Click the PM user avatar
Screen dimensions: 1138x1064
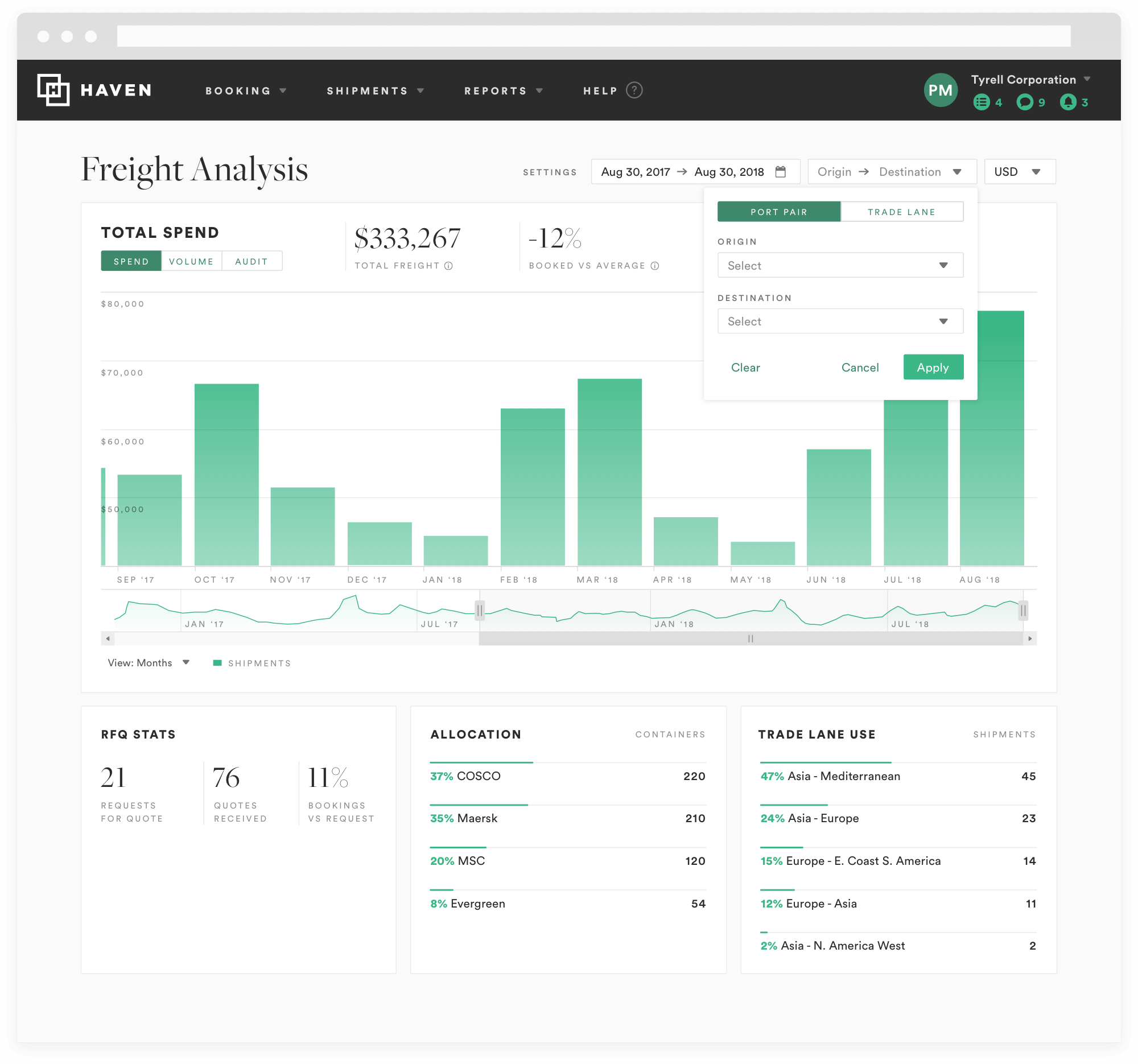[x=941, y=90]
